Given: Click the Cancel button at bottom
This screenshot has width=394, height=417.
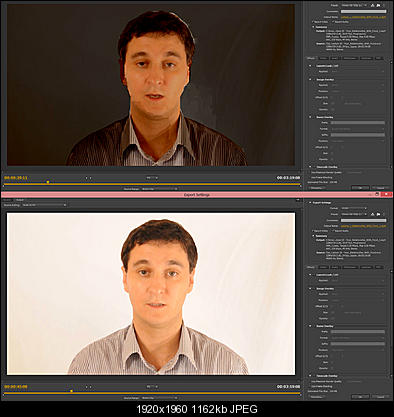Looking at the screenshot, I should 380,397.
